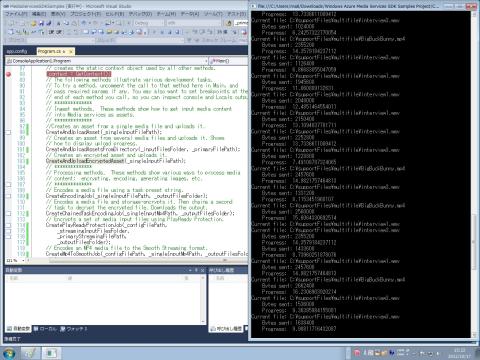The width and height of the screenshot is (480, 360).
Task: Open the チーム(M) menu
Action: tap(166, 14)
